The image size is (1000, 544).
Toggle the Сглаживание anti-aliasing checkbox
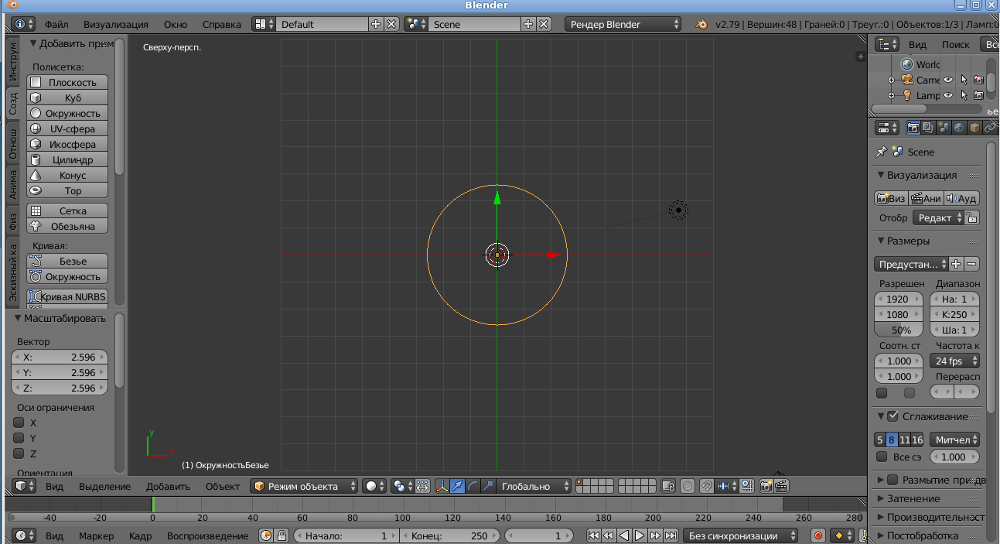pyautogui.click(x=893, y=416)
